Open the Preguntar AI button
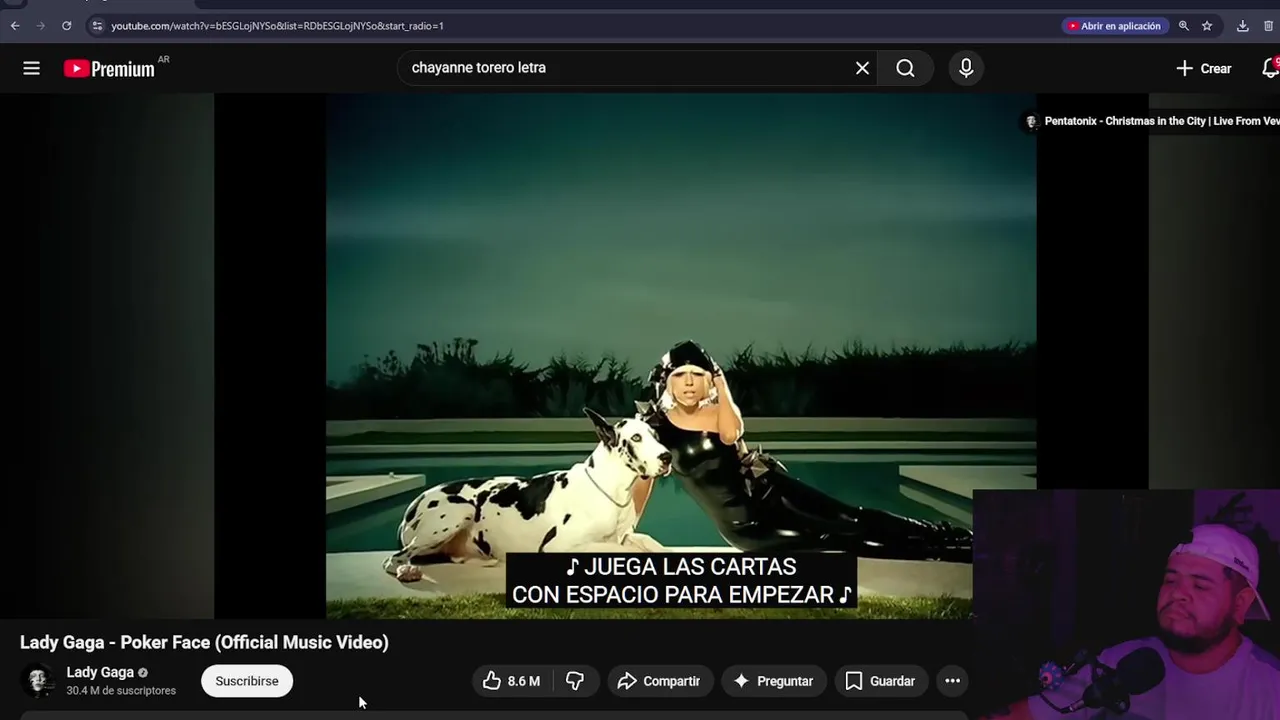This screenshot has height=720, width=1280. click(x=773, y=681)
